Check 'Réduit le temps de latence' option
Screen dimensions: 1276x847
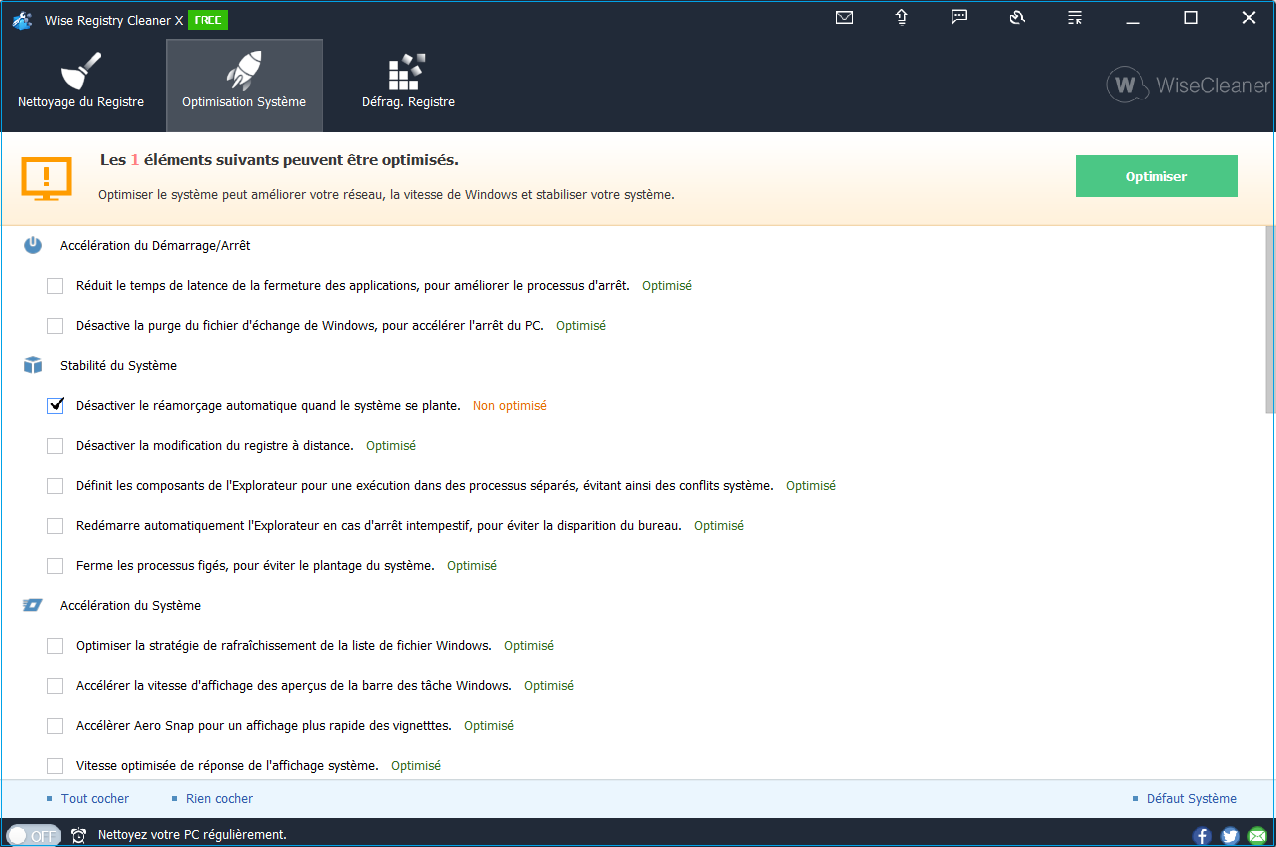pos(55,286)
